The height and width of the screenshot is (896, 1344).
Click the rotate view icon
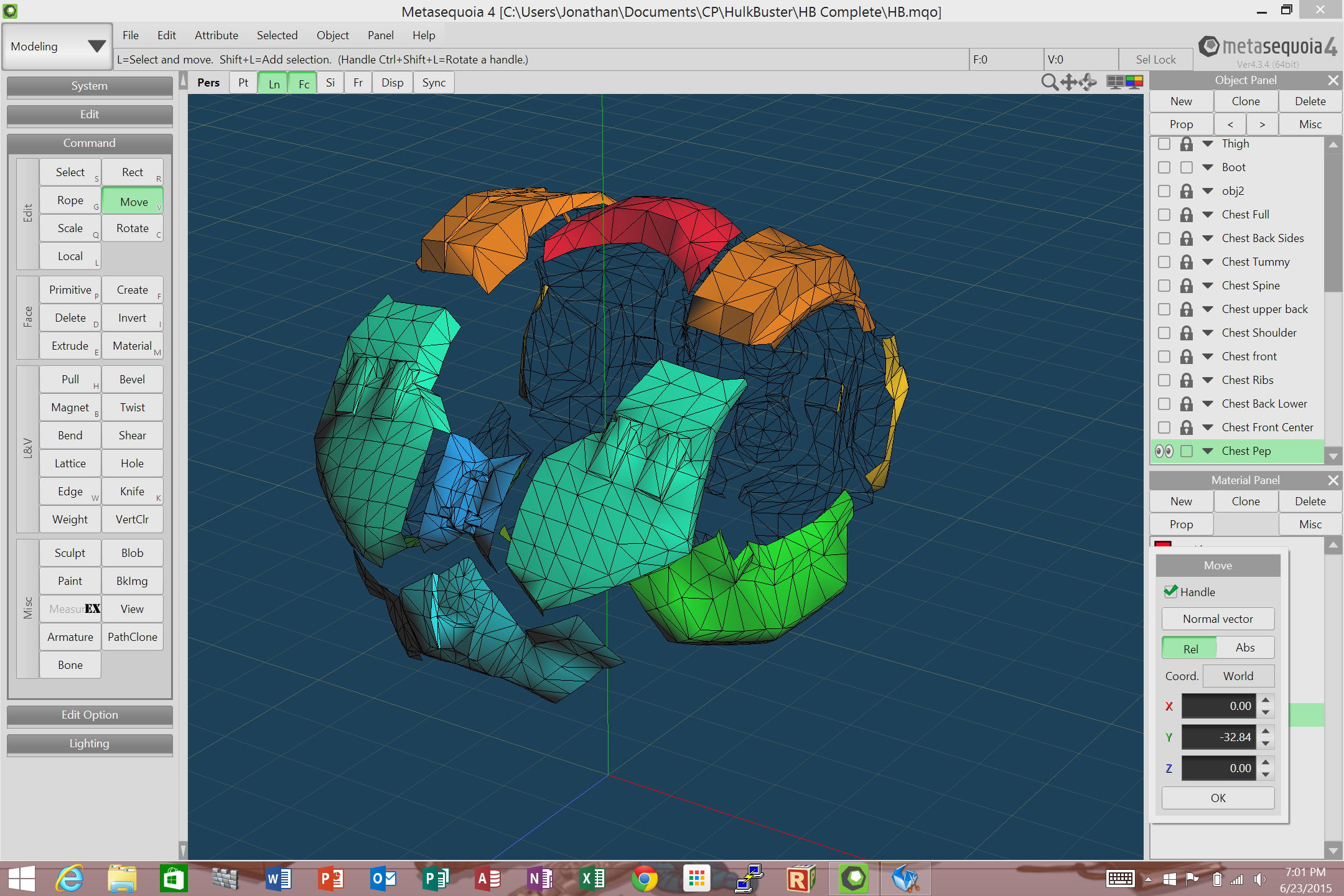tap(1088, 82)
